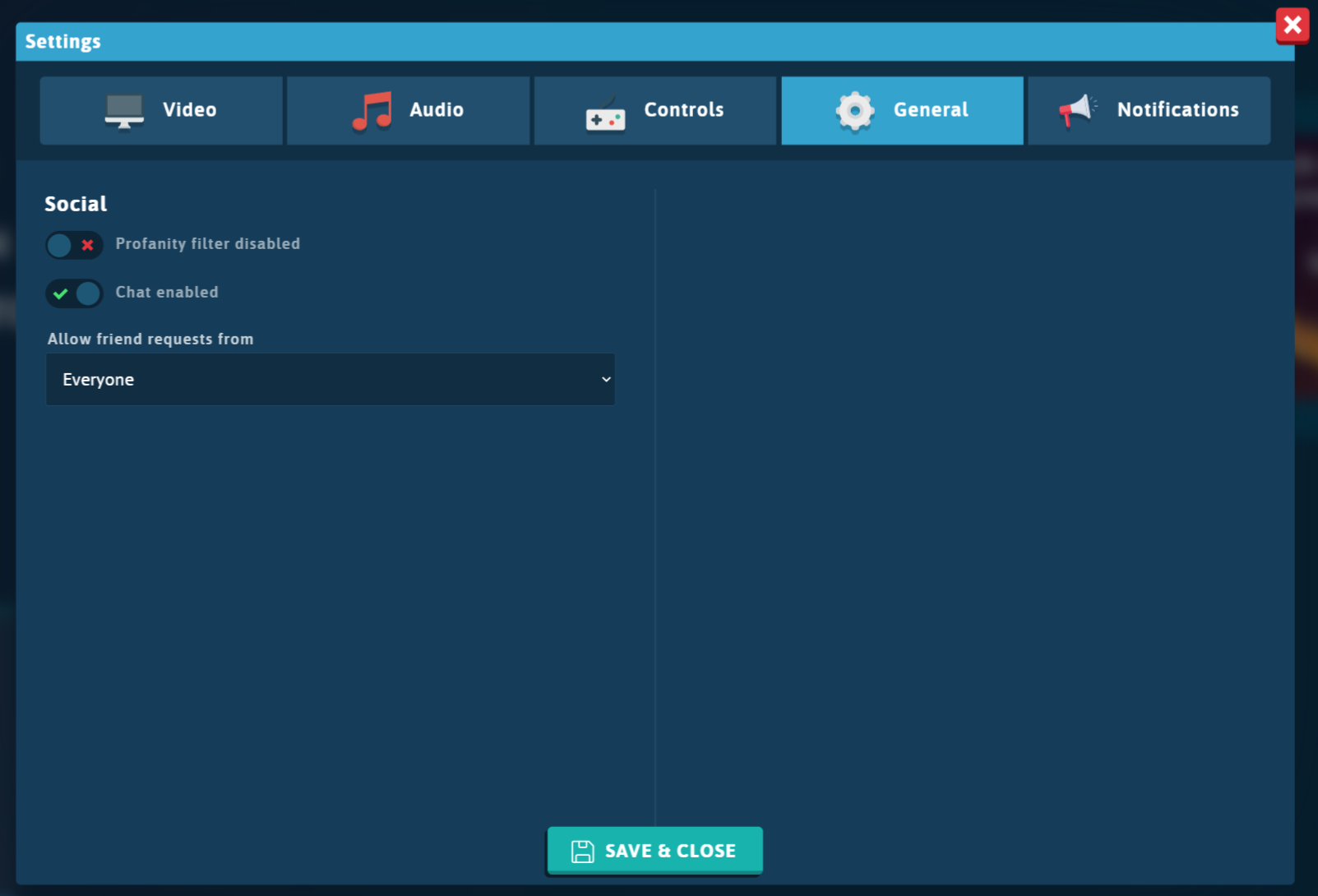The image size is (1318, 896).
Task: Click the 'Chat enabled' label text
Action: pos(167,292)
